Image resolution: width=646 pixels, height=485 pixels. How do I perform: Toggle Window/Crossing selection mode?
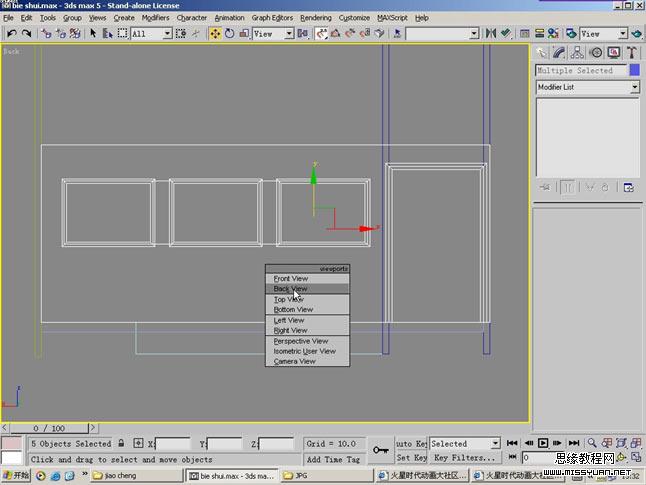pyautogui.click(x=181, y=33)
